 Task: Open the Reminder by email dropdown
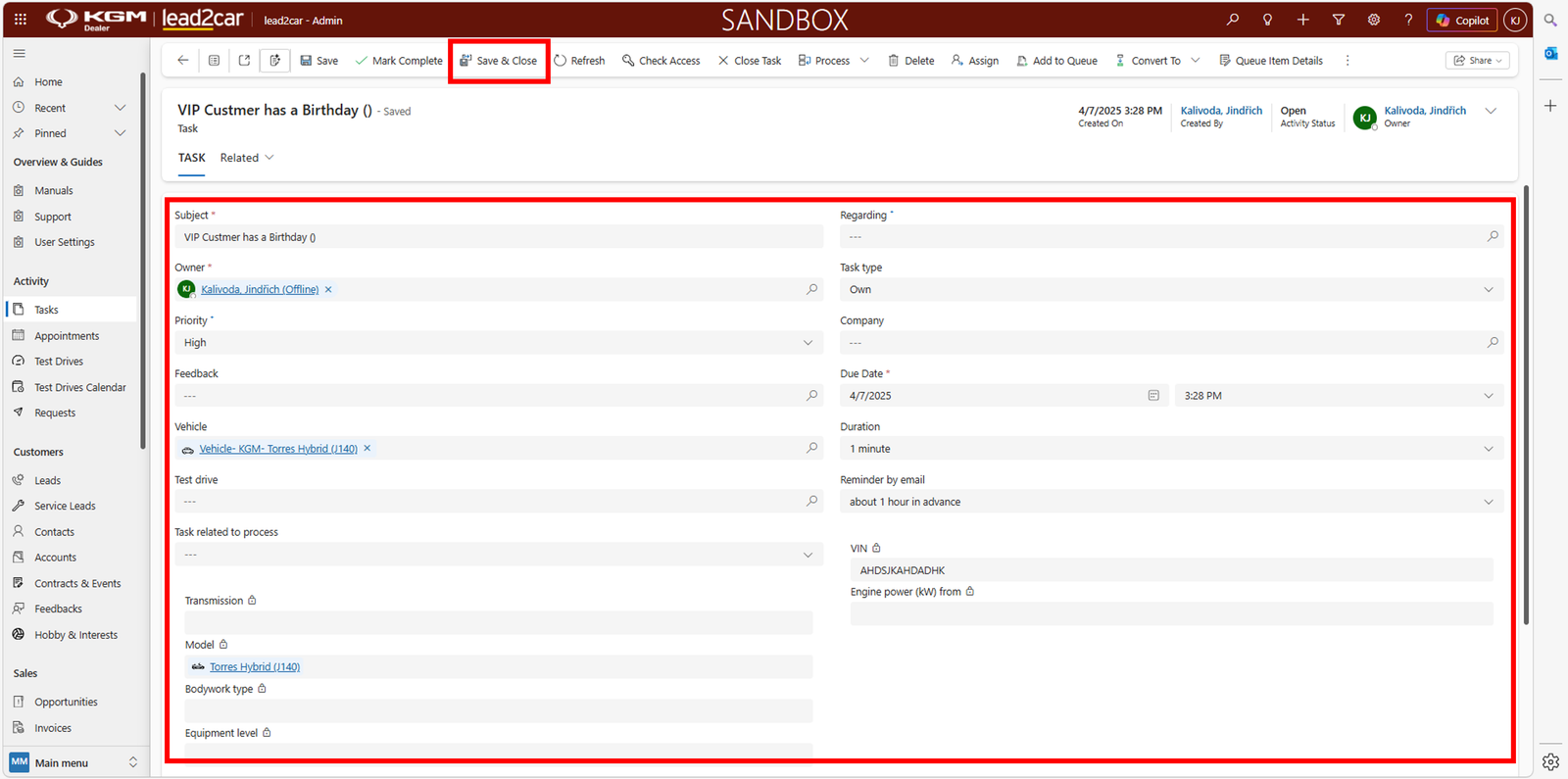click(1489, 502)
